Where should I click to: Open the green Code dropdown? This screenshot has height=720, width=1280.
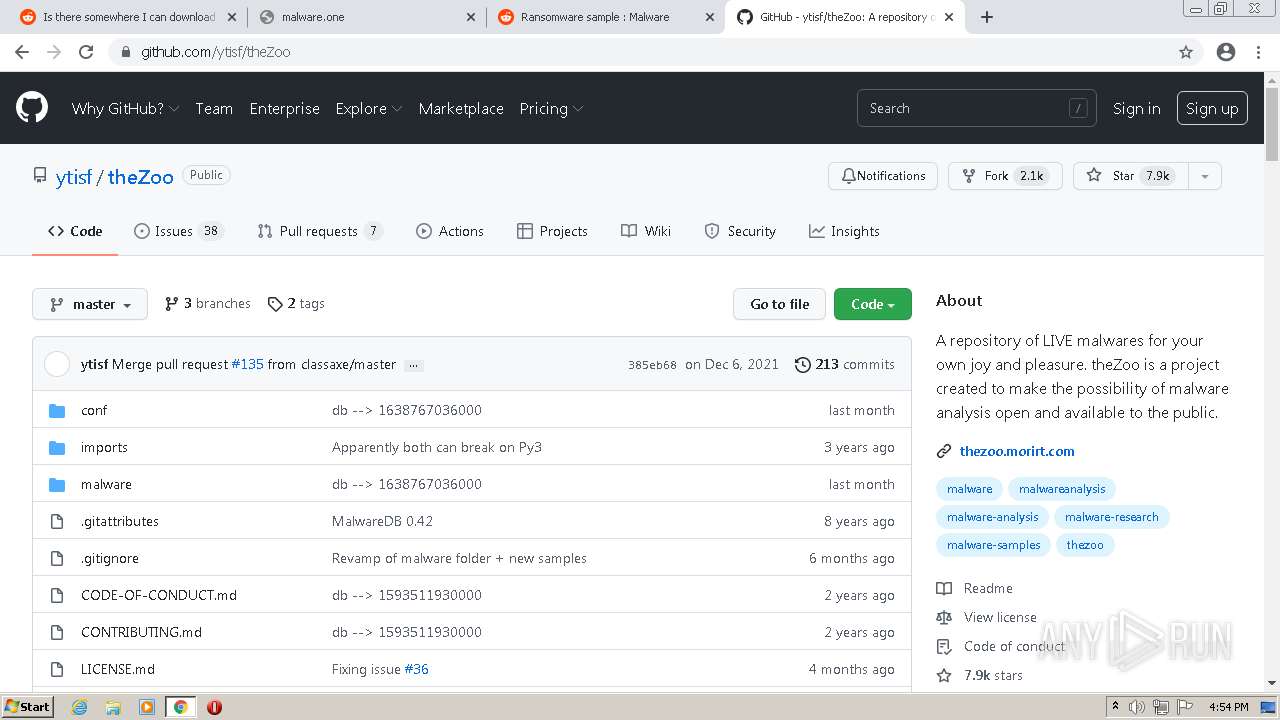(873, 304)
